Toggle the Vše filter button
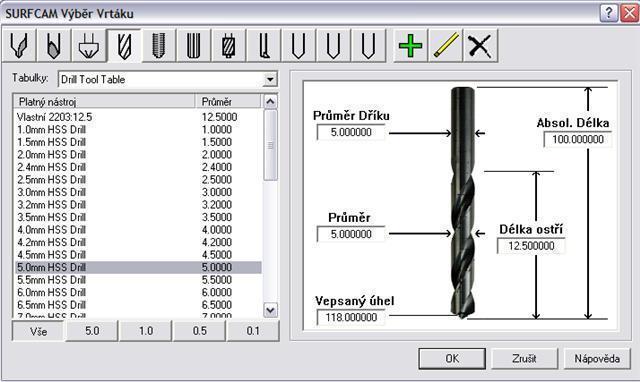This screenshot has height=382, width=640. (x=38, y=331)
